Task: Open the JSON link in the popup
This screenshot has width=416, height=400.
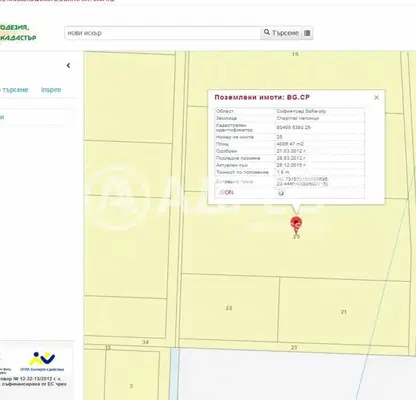Action: click(226, 193)
